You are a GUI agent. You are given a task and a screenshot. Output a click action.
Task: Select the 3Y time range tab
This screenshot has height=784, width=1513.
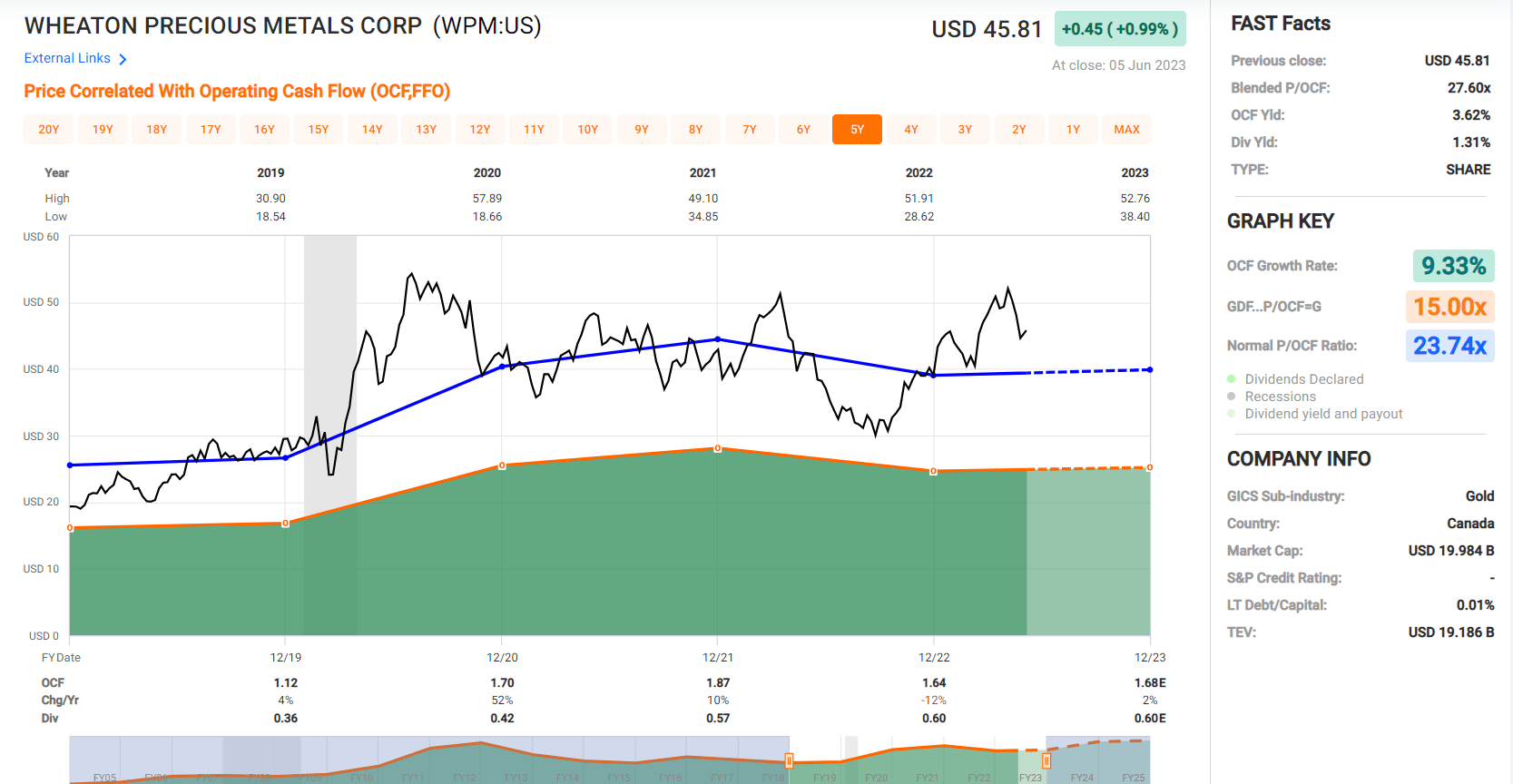[x=965, y=130]
